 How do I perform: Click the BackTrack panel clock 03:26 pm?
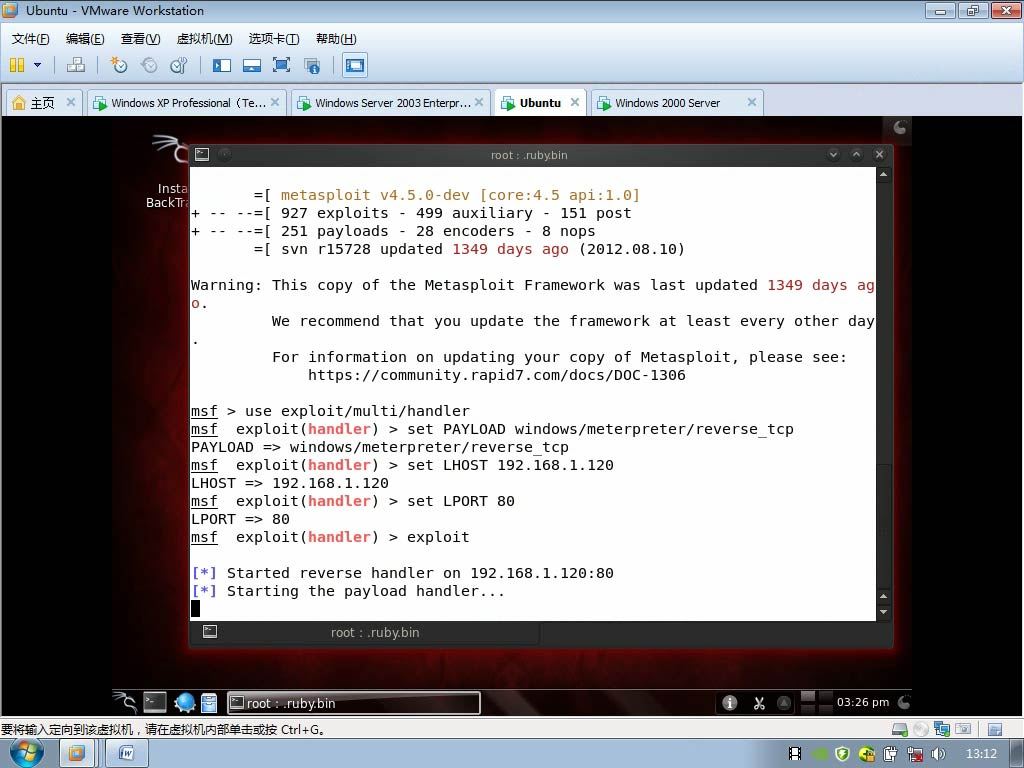tap(863, 702)
